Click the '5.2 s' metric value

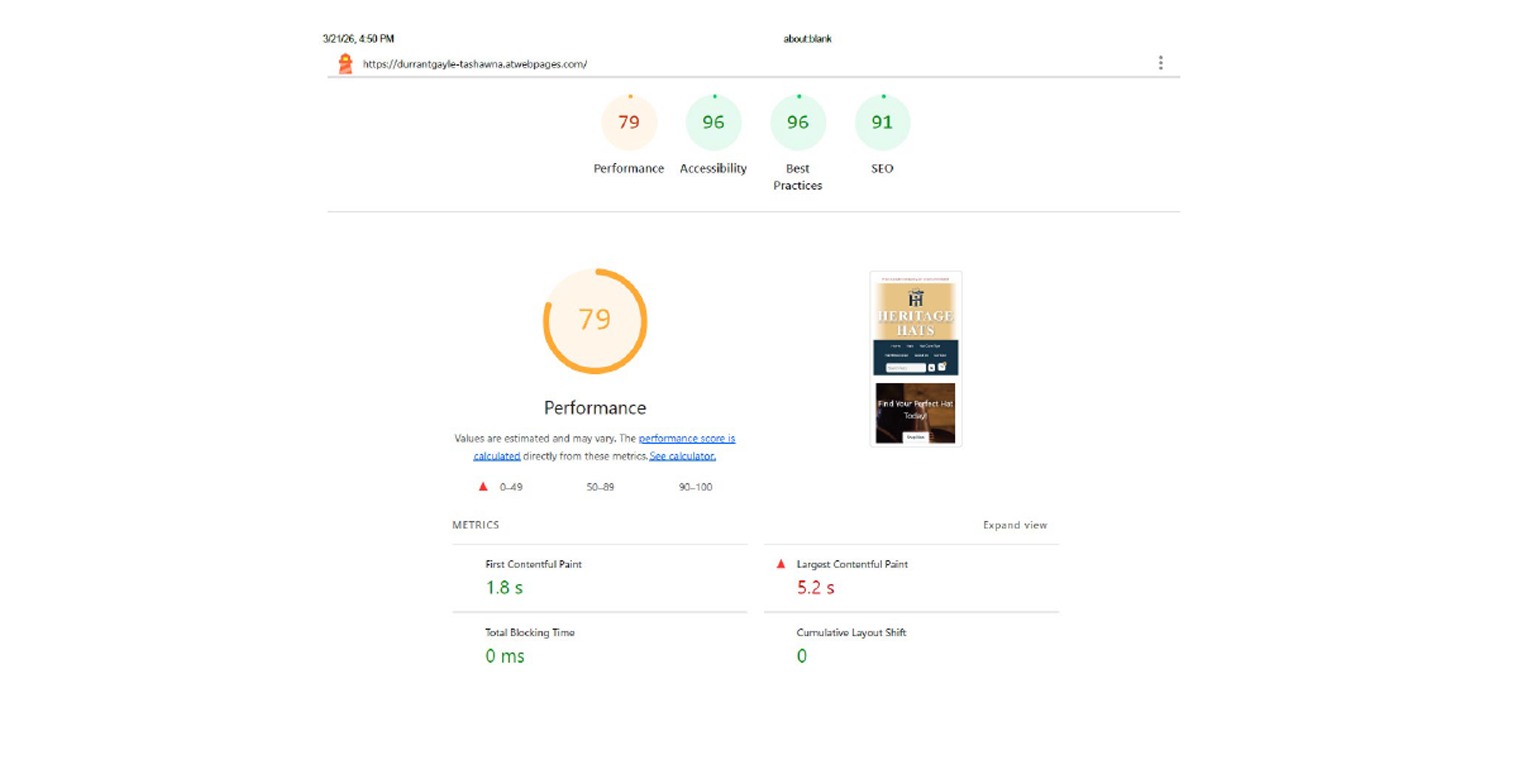click(x=816, y=588)
